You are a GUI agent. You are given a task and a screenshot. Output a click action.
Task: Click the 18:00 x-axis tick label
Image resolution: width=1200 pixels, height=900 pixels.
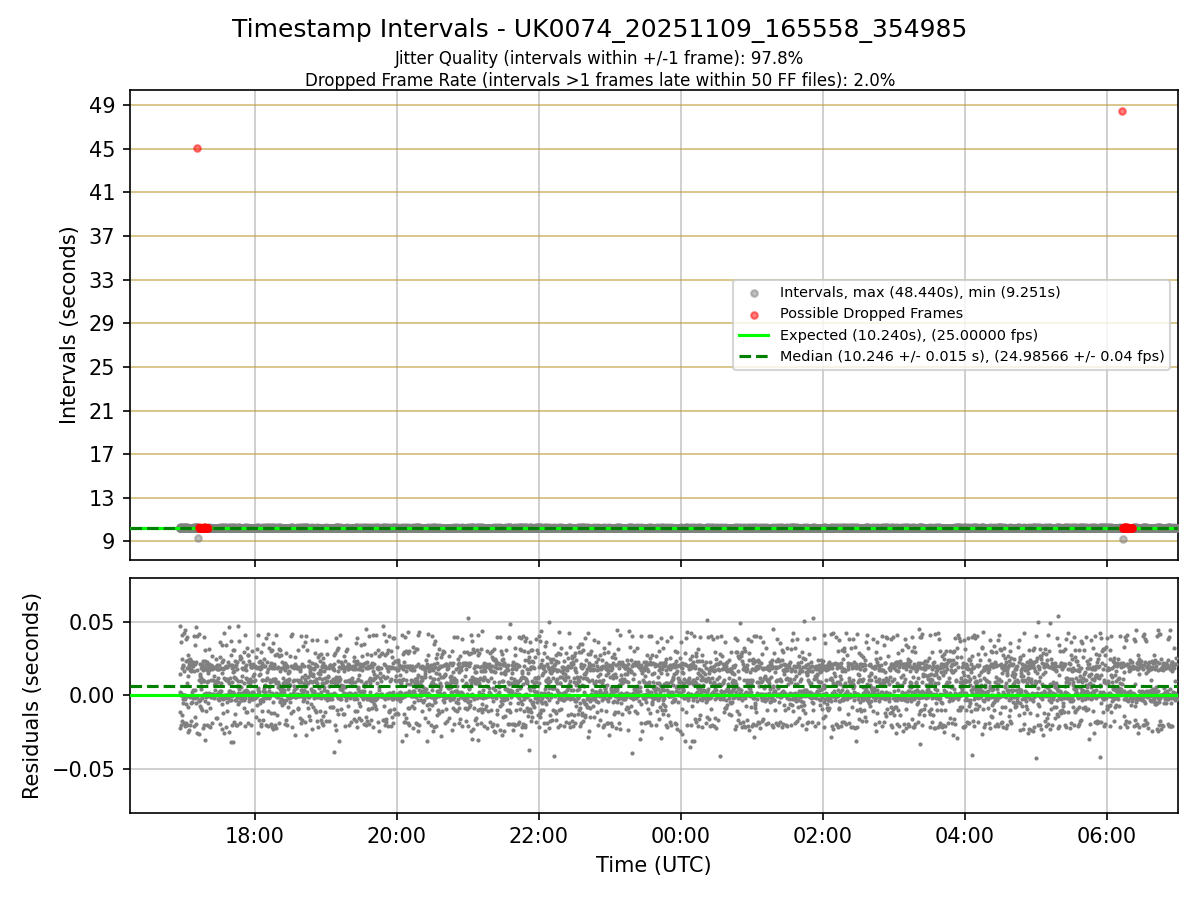255,836
